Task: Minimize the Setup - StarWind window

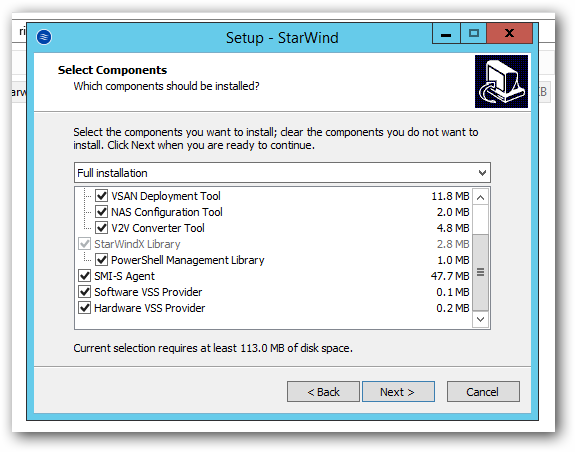Action: pyautogui.click(x=446, y=34)
